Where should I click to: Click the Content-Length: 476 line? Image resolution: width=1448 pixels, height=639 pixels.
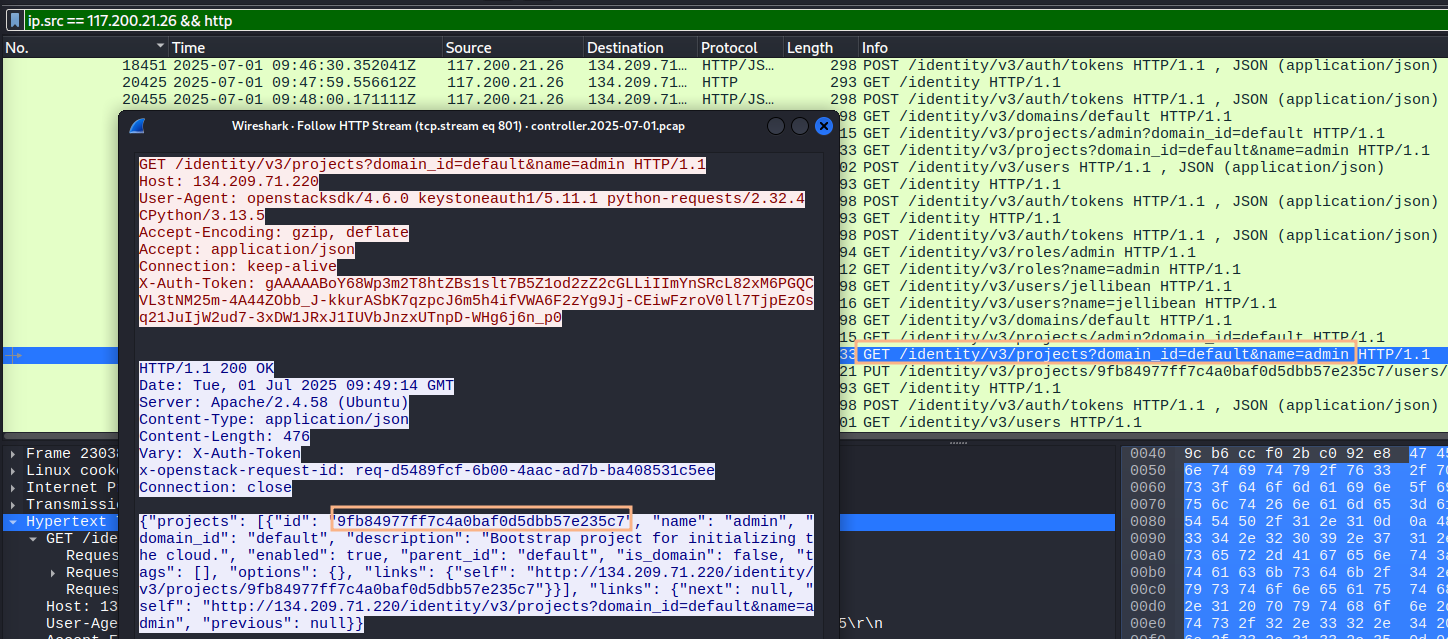click(224, 436)
